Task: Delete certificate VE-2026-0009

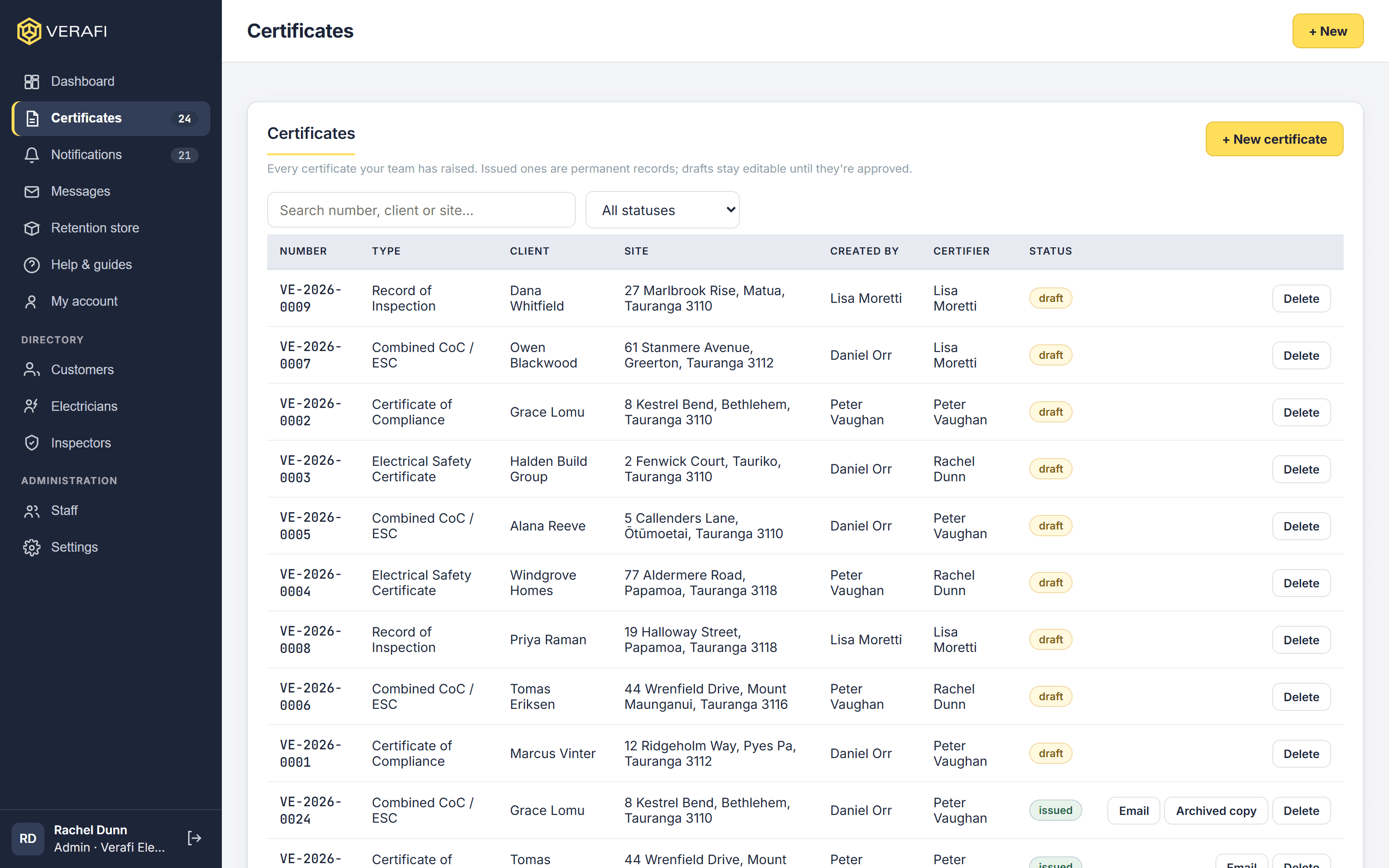Action: (1301, 298)
